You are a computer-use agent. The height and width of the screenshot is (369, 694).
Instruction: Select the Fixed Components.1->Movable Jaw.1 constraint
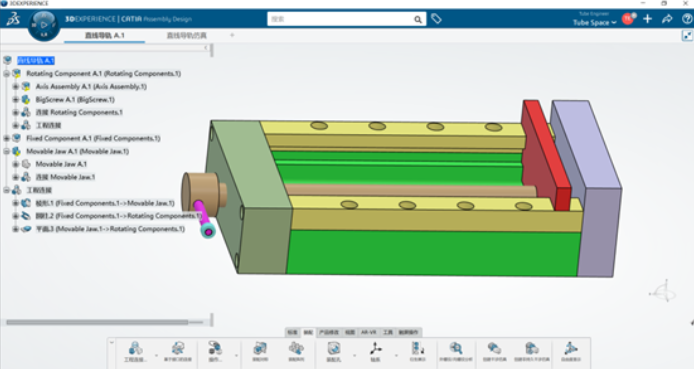tap(105, 203)
